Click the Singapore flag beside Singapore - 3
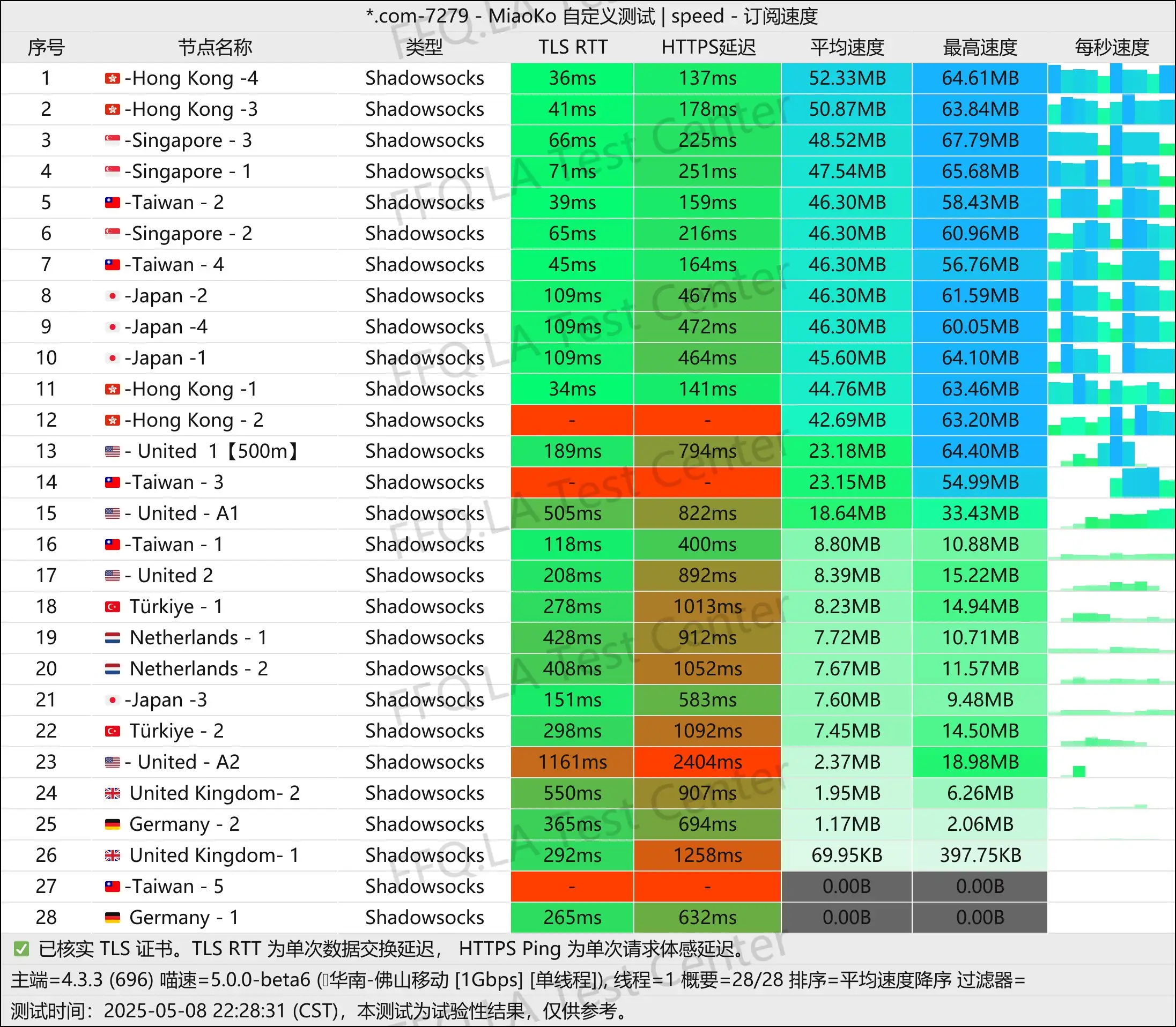Image resolution: width=1176 pixels, height=1027 pixels. (x=113, y=140)
